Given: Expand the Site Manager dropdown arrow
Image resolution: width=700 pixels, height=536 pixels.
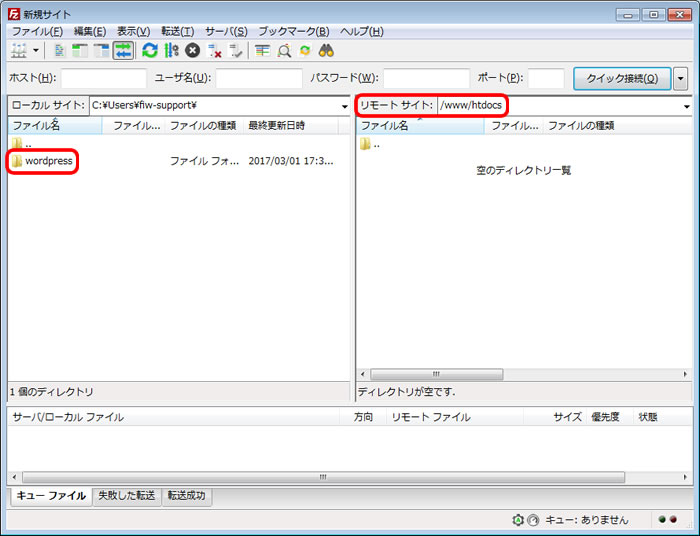Looking at the screenshot, I should click(36, 50).
